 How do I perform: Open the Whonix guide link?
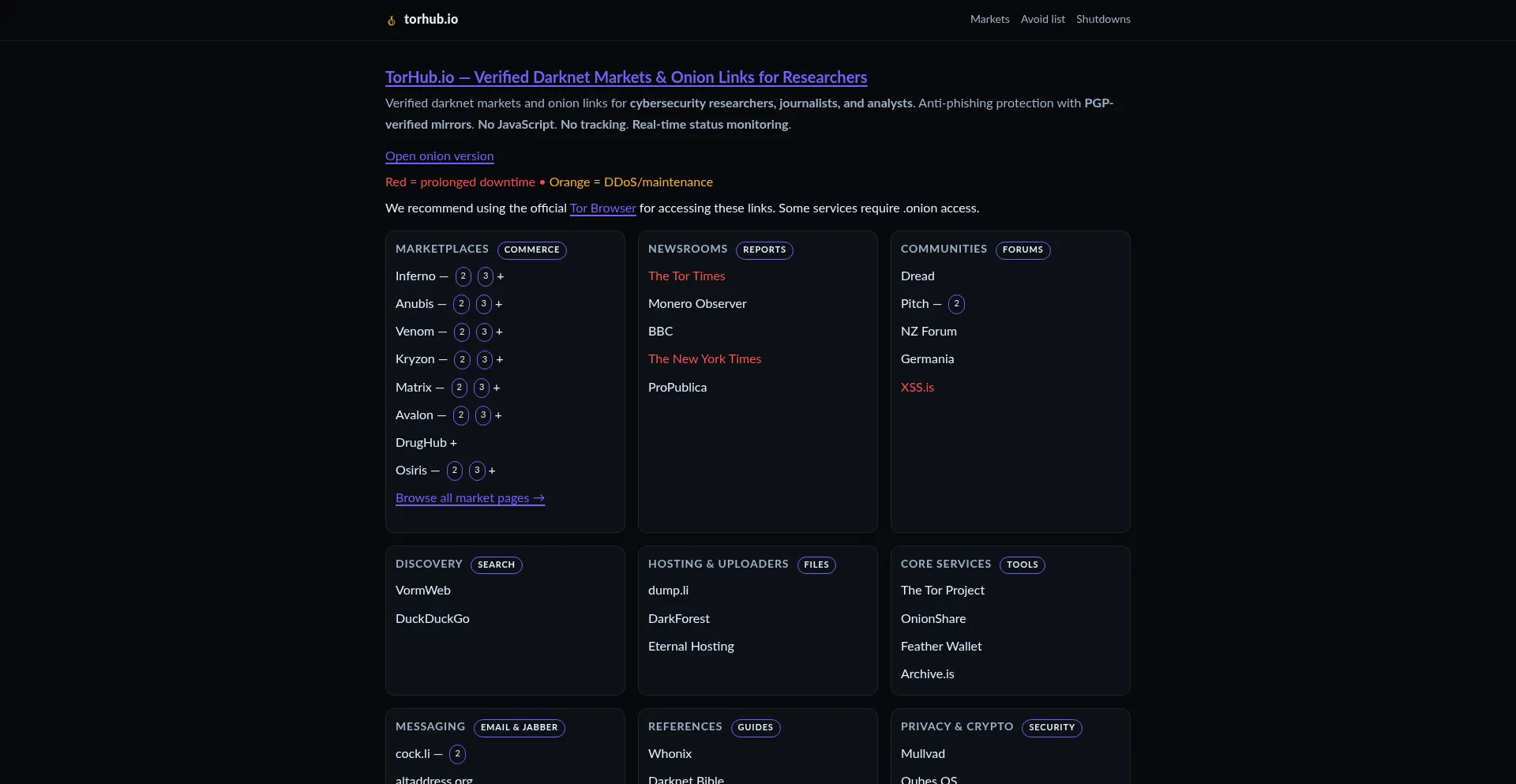670,754
